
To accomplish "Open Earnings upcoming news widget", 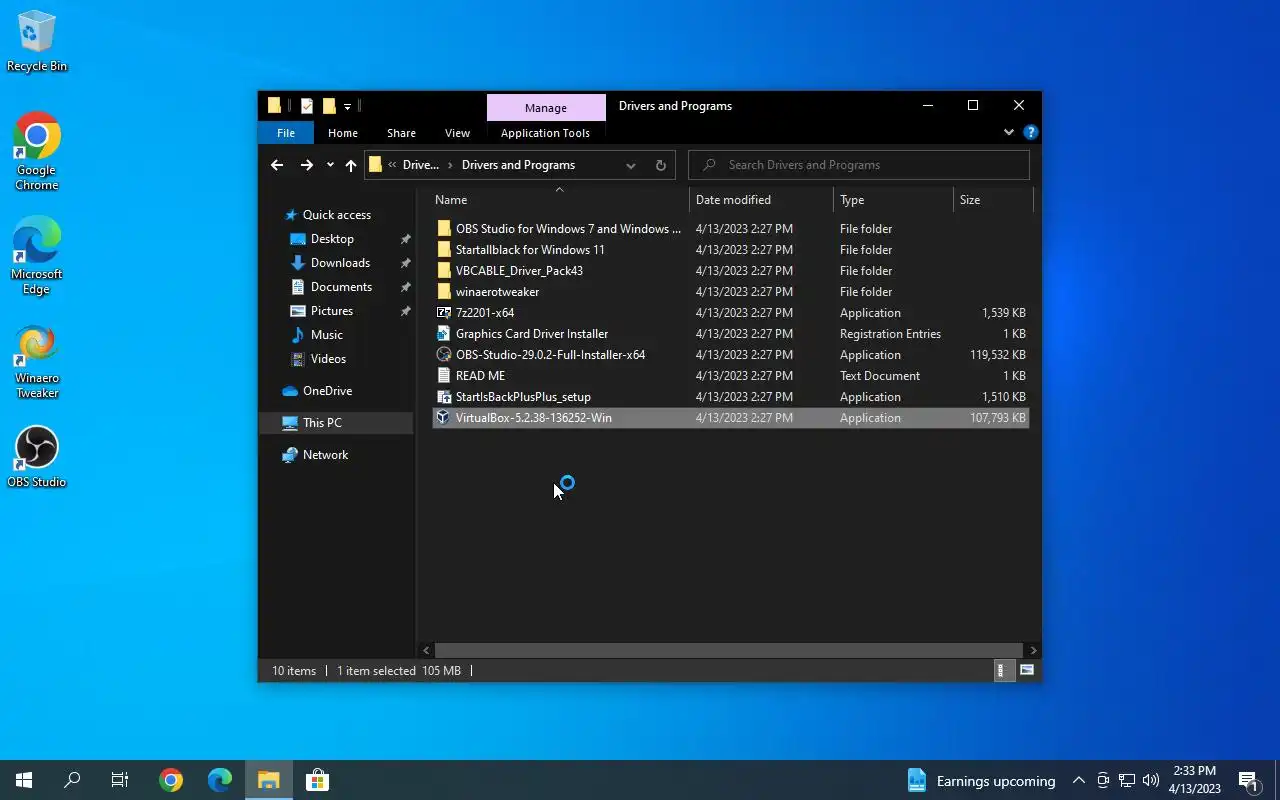I will (981, 781).
